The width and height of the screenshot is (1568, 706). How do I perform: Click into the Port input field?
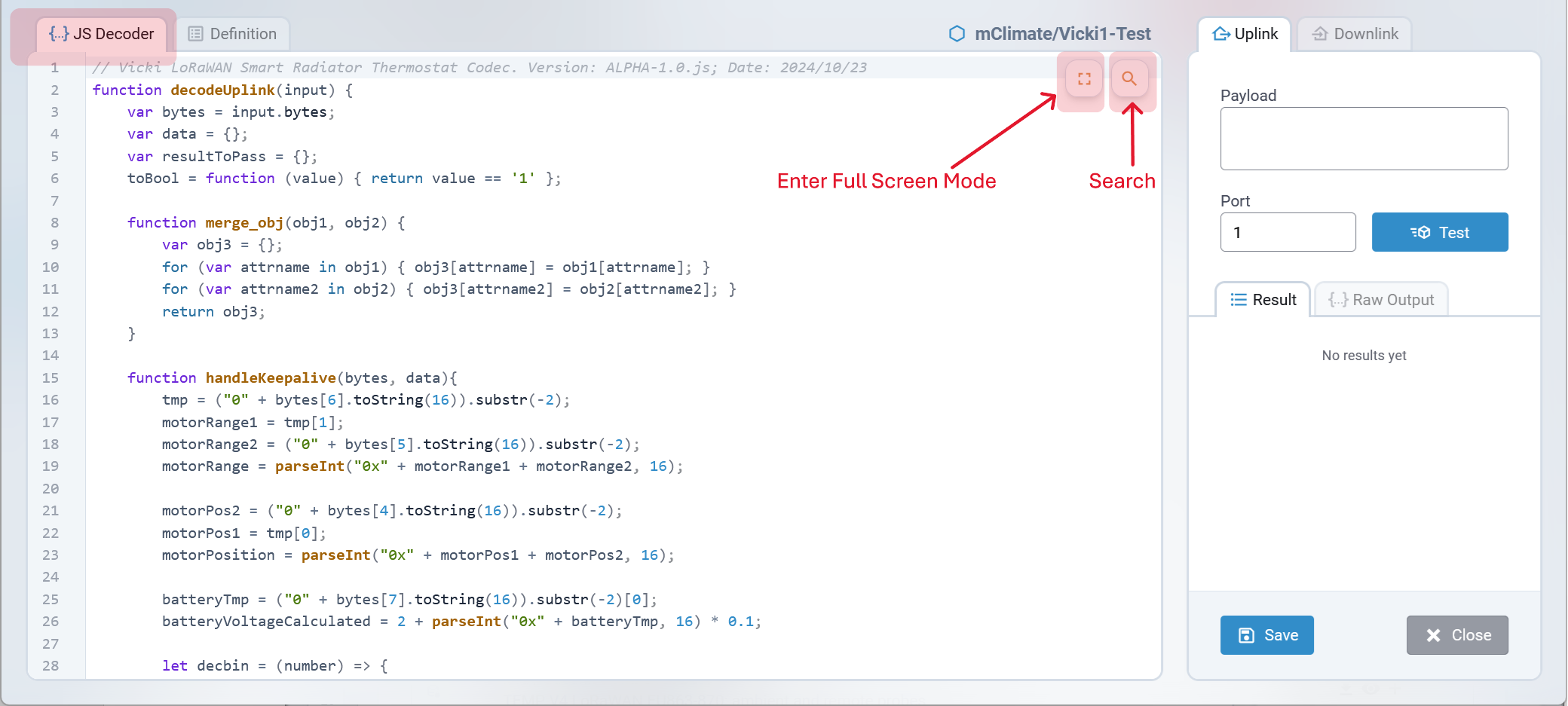click(1288, 232)
